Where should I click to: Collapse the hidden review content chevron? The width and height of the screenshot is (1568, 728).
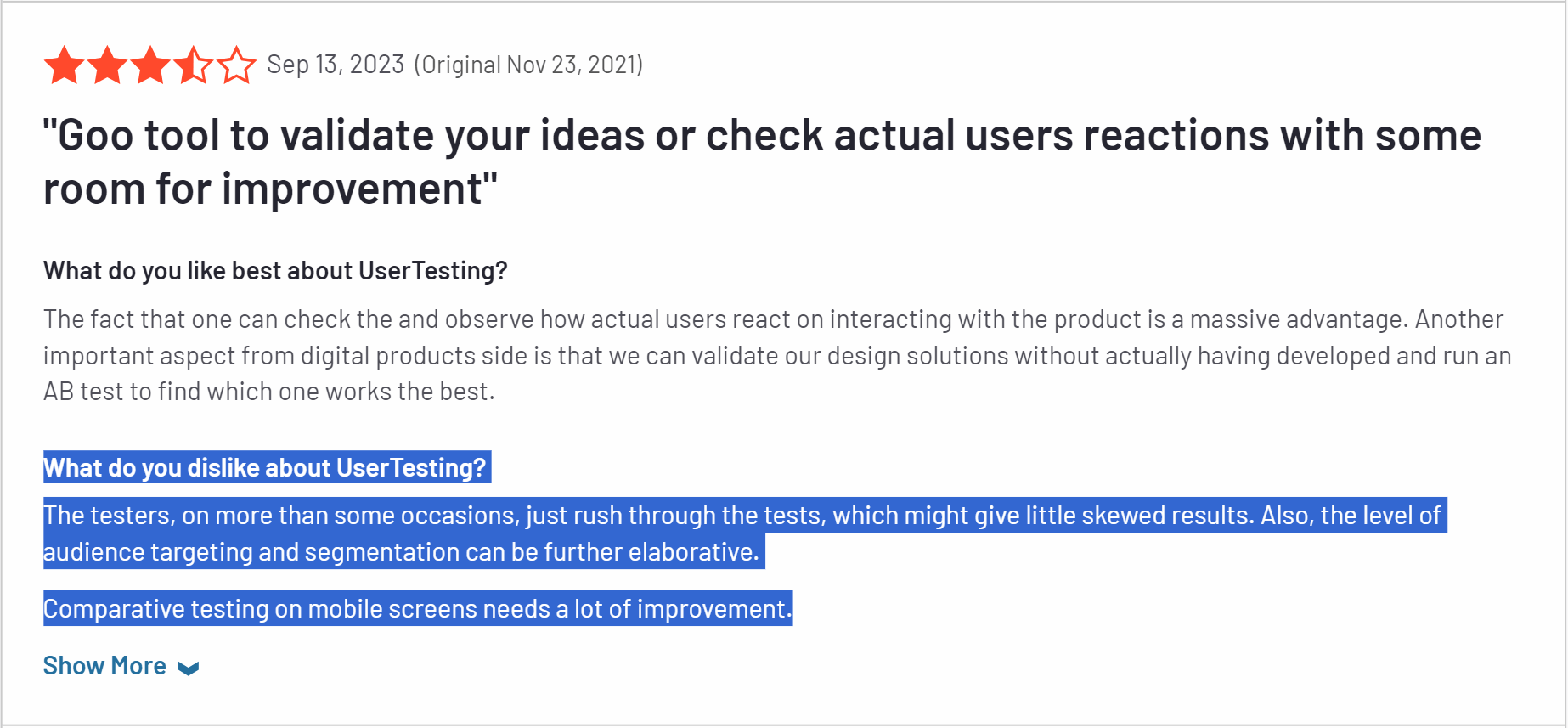[x=189, y=669]
